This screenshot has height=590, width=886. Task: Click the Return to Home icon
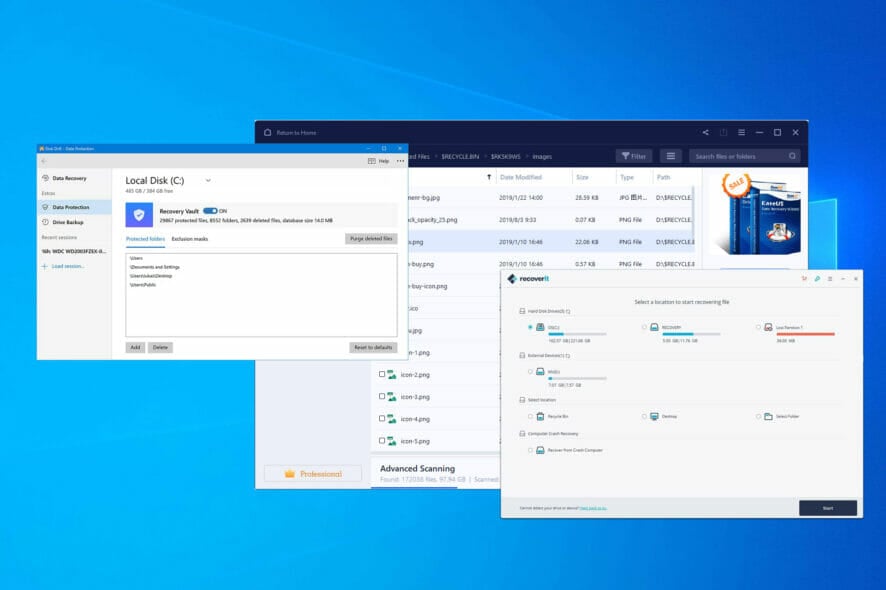[x=268, y=132]
